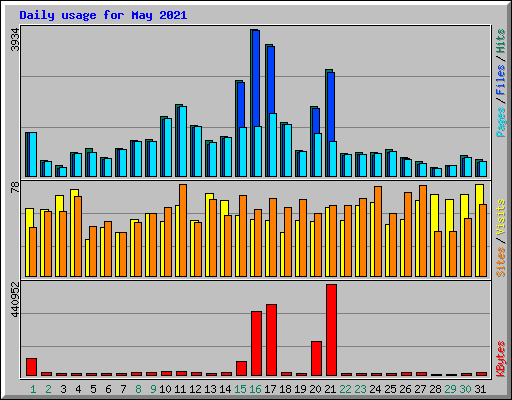
Task: Click day 16 on the x-axis
Action: [255, 389]
